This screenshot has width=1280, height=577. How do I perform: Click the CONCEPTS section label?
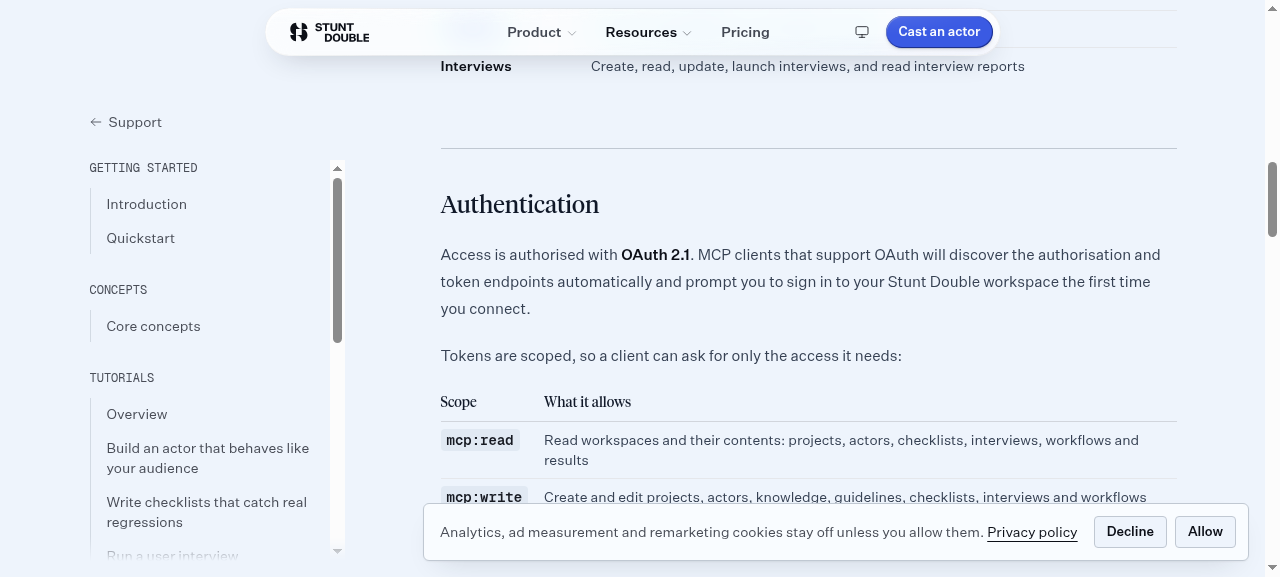(x=118, y=290)
